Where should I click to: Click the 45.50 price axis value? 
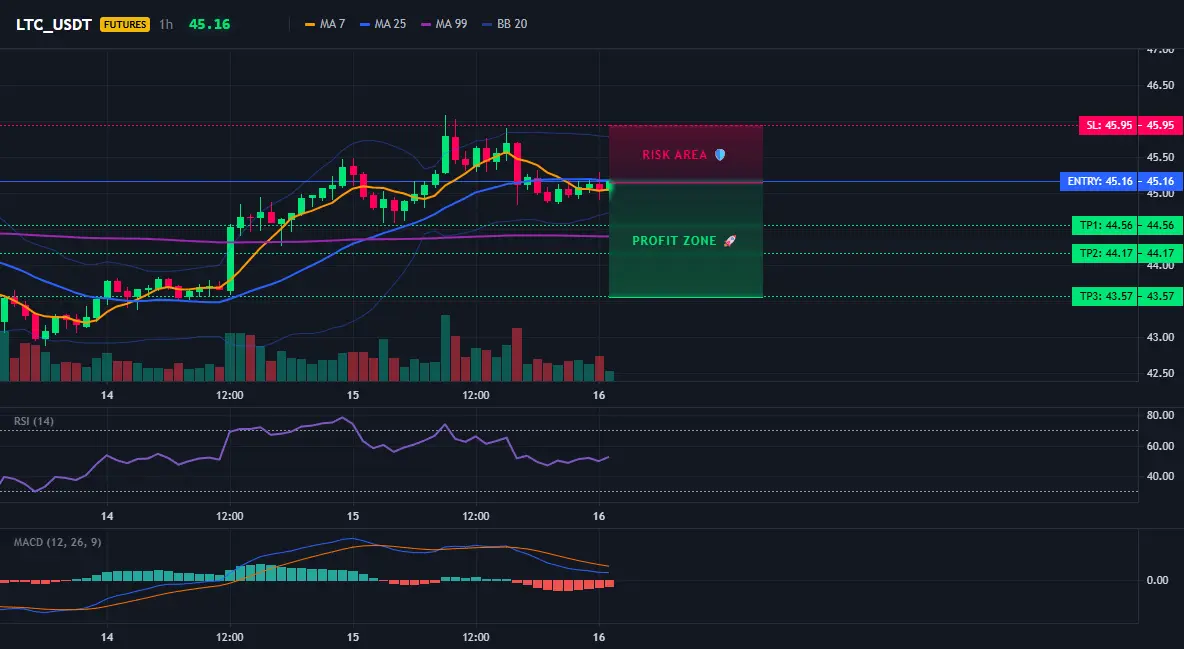1161,157
